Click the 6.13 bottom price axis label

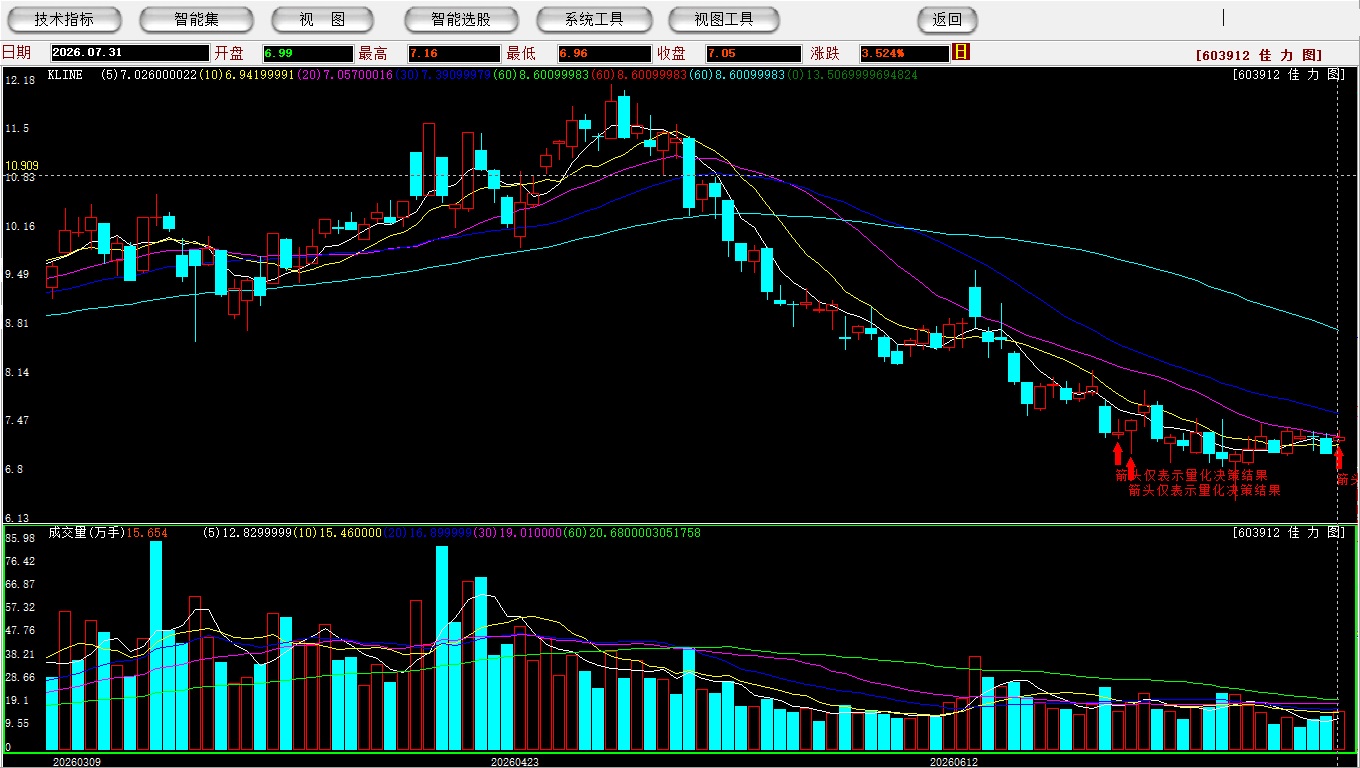(18, 518)
